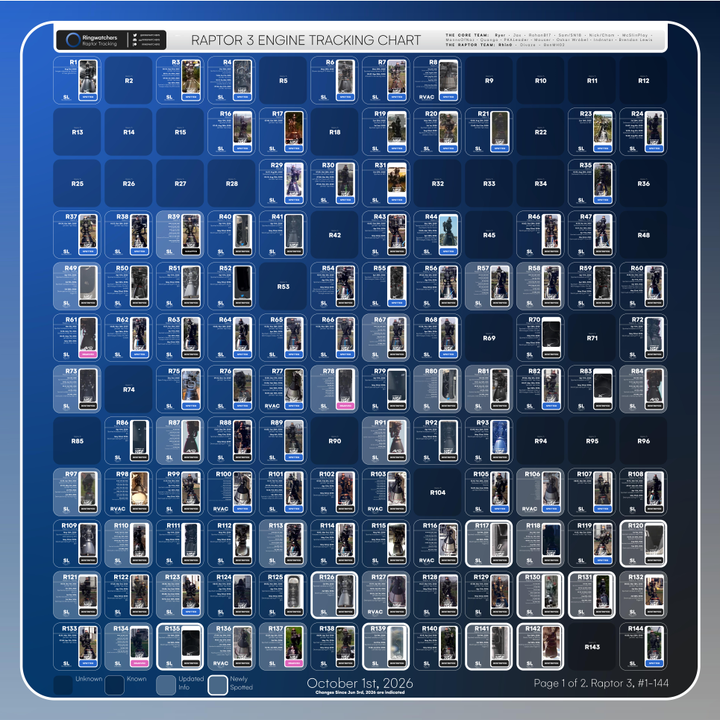Click the Updated Info legend swatch
720x720 pixels.
pos(166,685)
